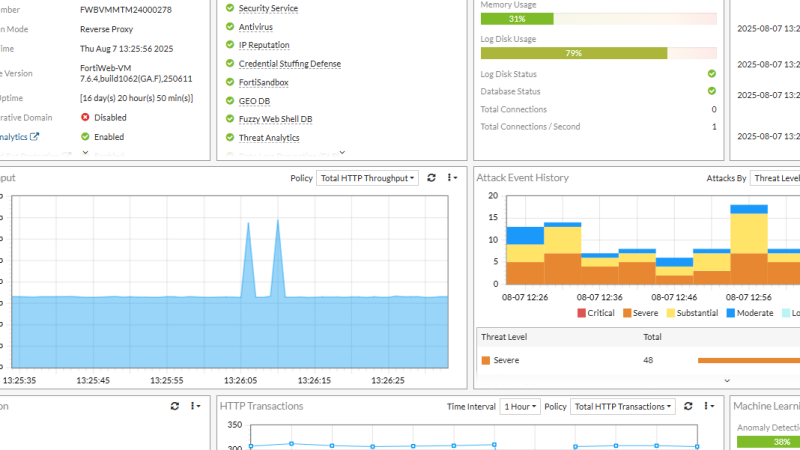The width and height of the screenshot is (800, 450).
Task: Toggle the Moderate series in chart legend
Action: [749, 313]
